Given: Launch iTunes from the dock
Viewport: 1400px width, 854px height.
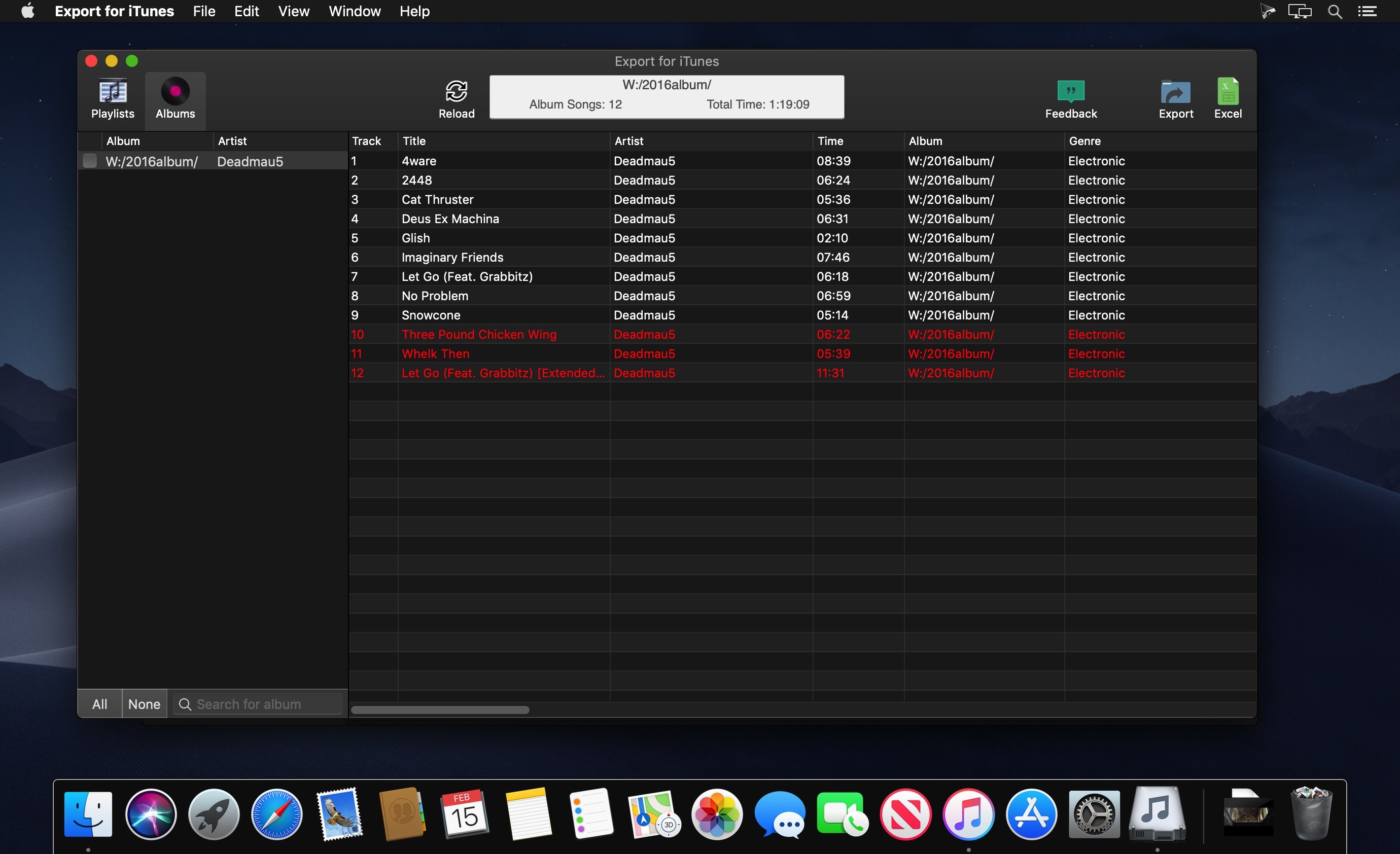Looking at the screenshot, I should pyautogui.click(x=968, y=813).
